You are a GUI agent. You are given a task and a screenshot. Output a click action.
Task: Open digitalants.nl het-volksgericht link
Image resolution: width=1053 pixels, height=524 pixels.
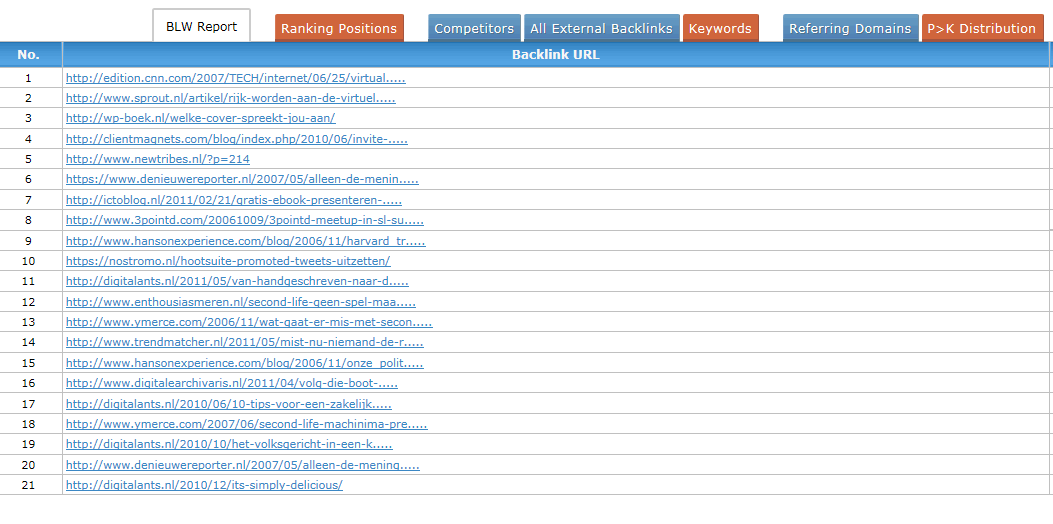click(229, 444)
